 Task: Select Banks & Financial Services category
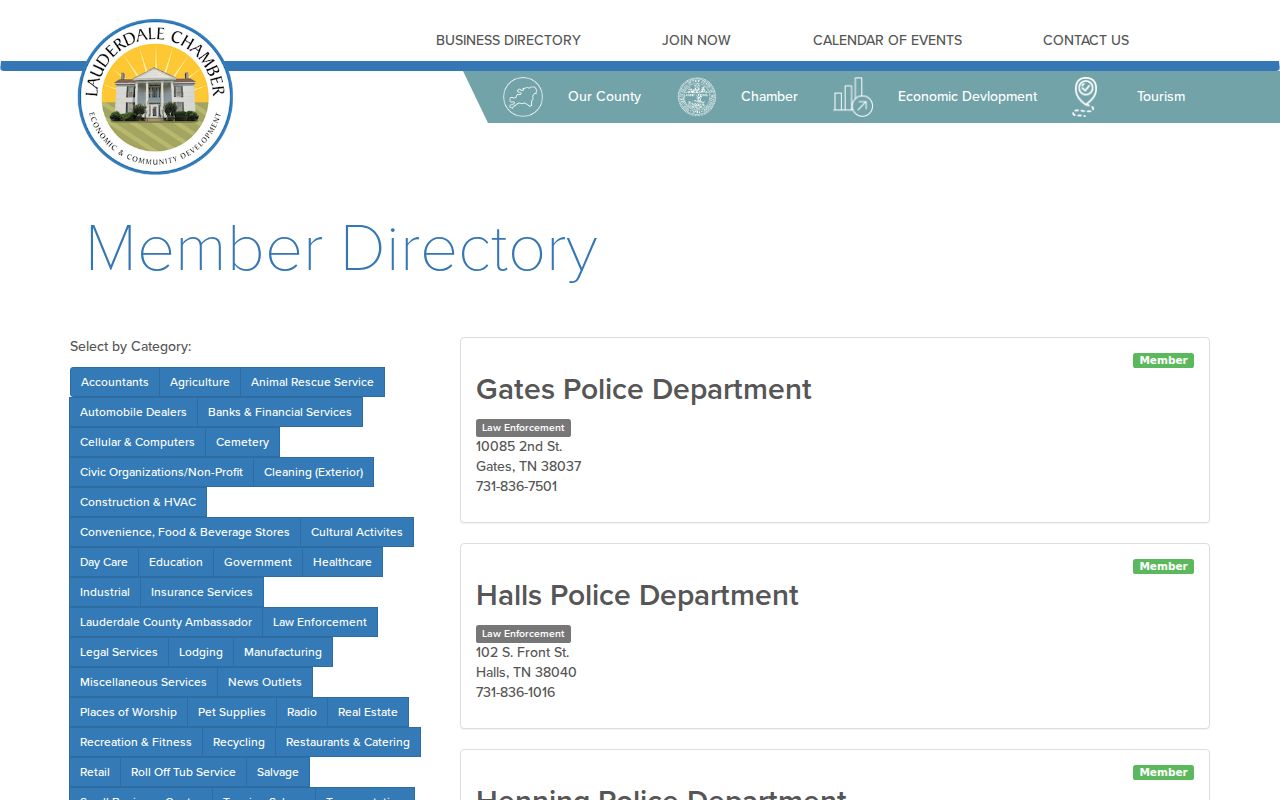coord(280,412)
